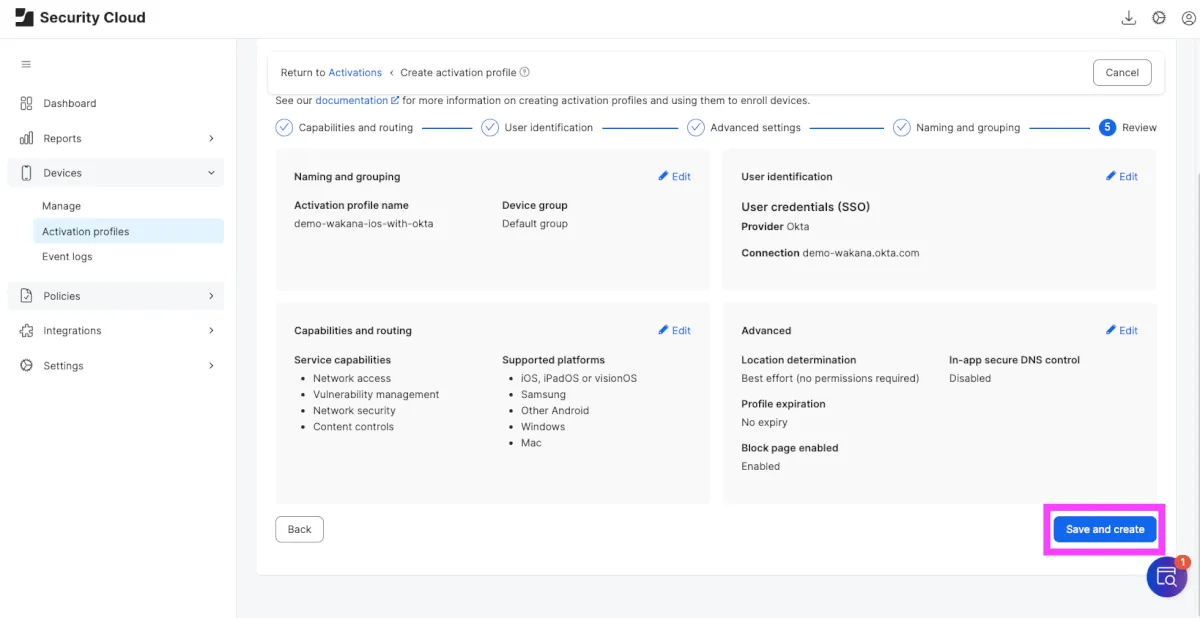Open the floating search chat widget
1200x618 pixels.
point(1166,577)
